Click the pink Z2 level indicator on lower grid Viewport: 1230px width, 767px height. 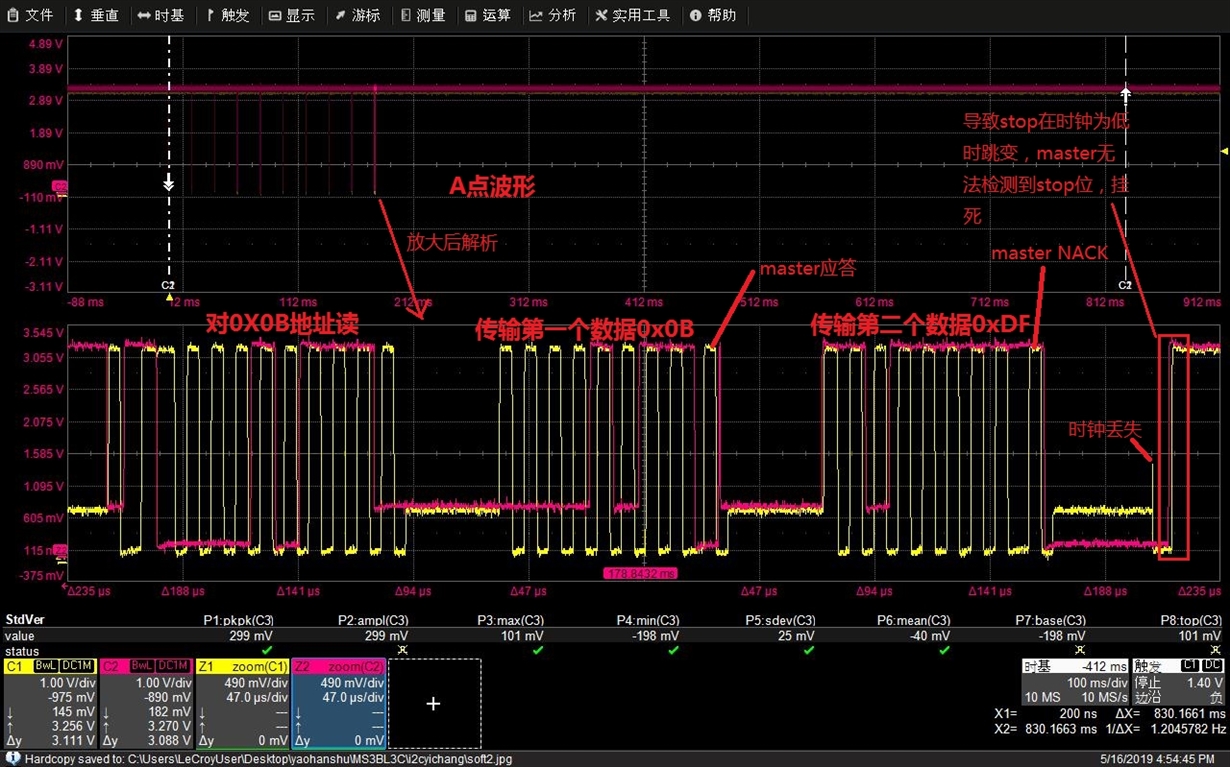pyautogui.click(x=60, y=550)
